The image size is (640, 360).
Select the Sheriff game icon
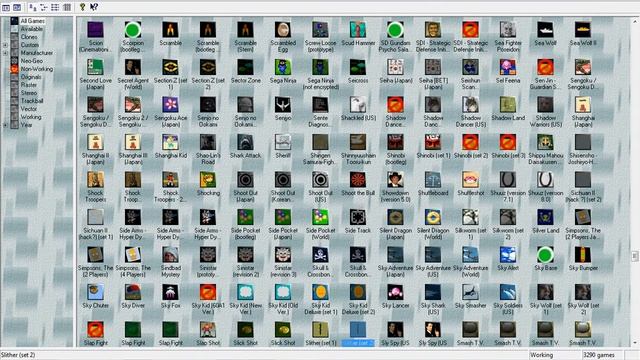(x=283, y=142)
